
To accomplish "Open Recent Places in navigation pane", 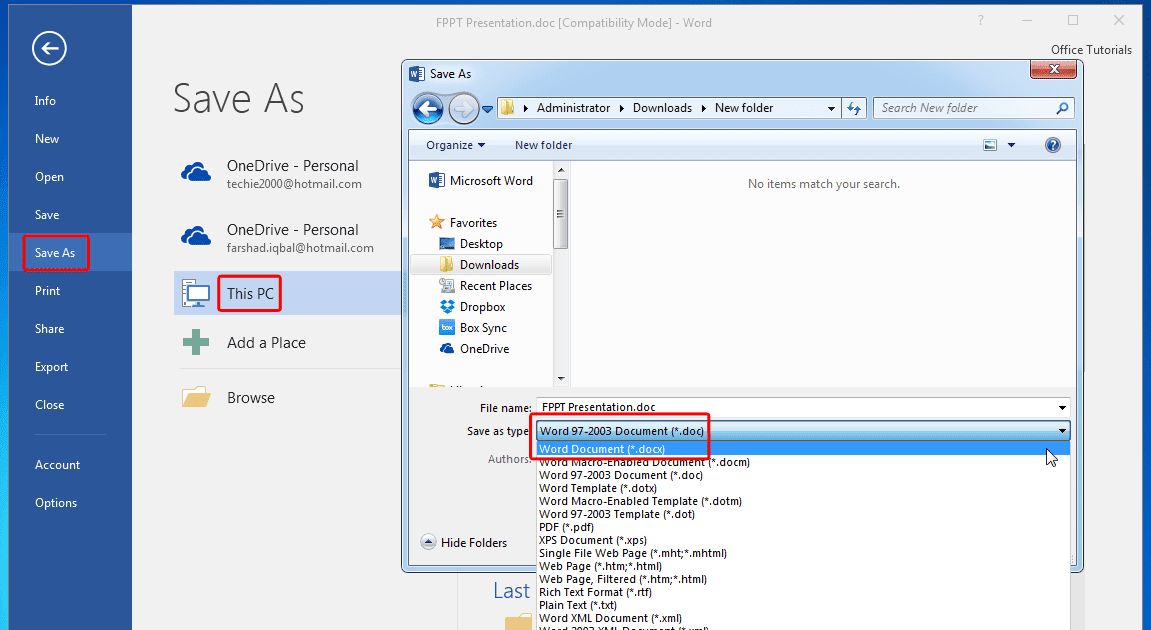I will click(x=486, y=286).
